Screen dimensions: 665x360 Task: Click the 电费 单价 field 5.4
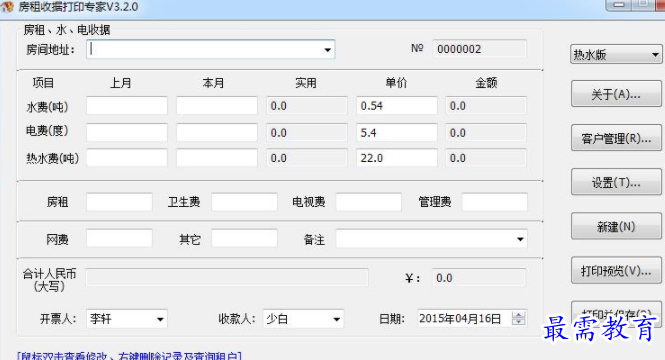[x=397, y=132]
